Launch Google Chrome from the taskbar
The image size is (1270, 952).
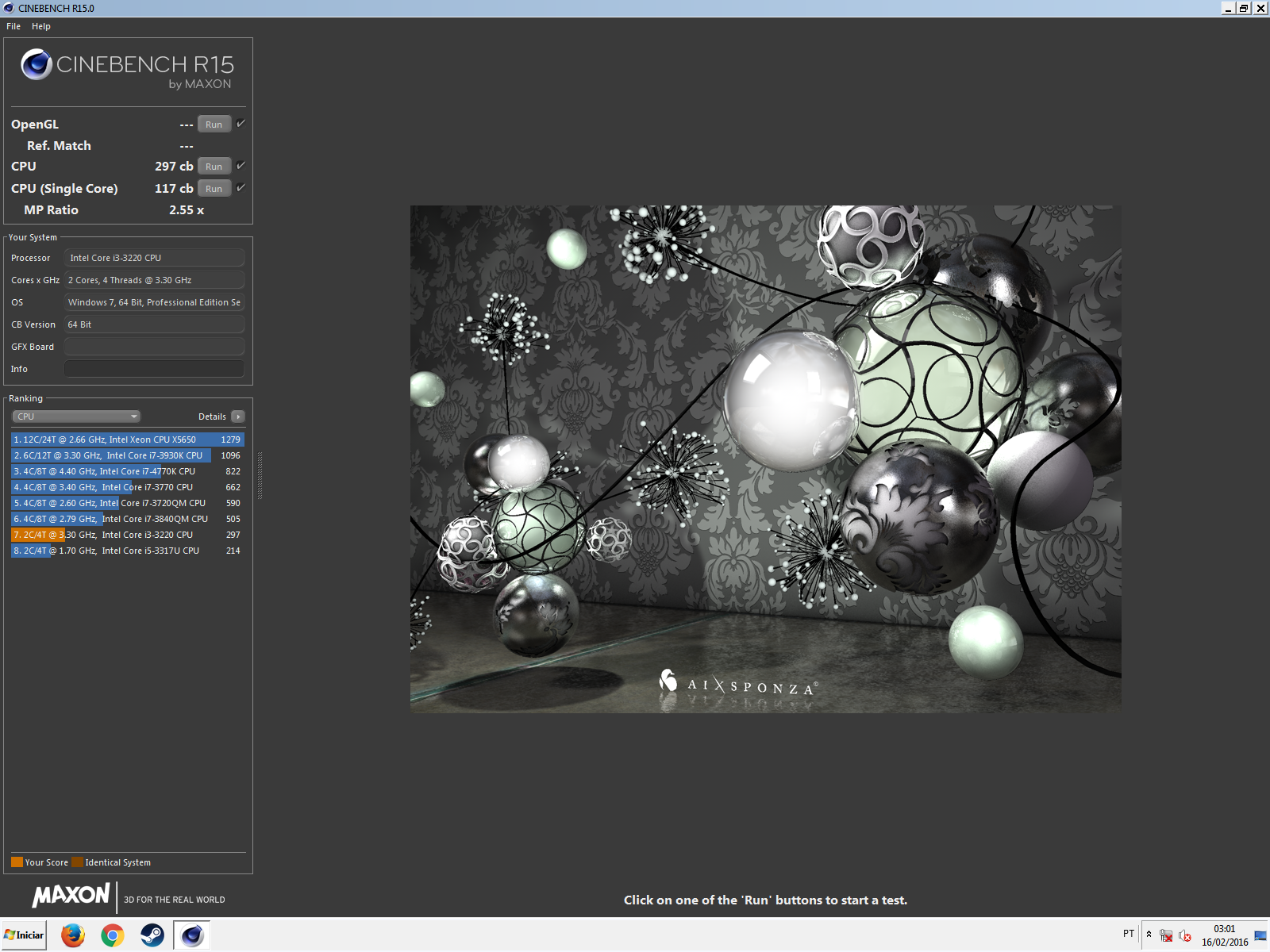click(x=113, y=935)
